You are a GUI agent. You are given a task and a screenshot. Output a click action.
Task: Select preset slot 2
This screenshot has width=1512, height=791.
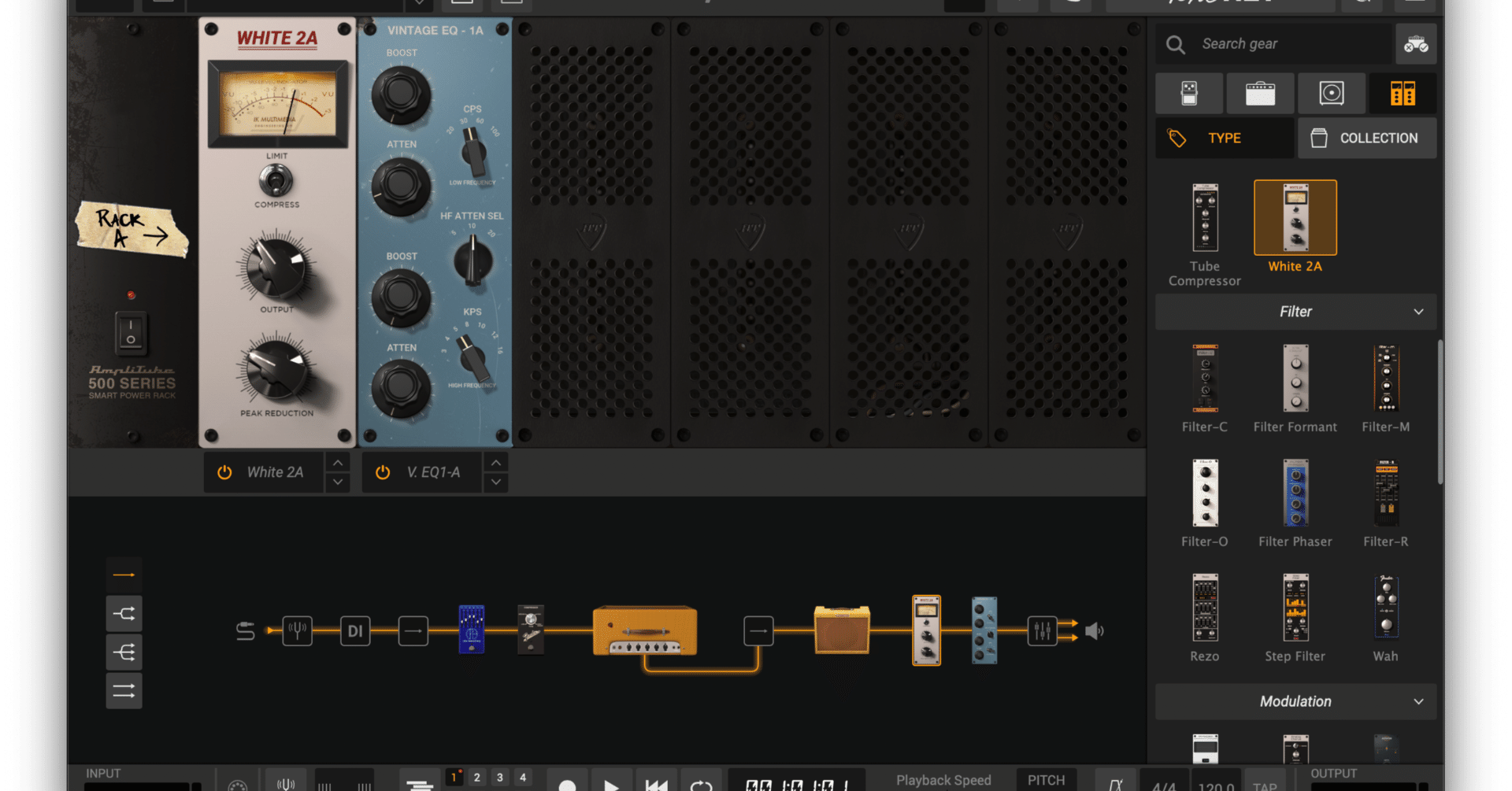coord(476,777)
